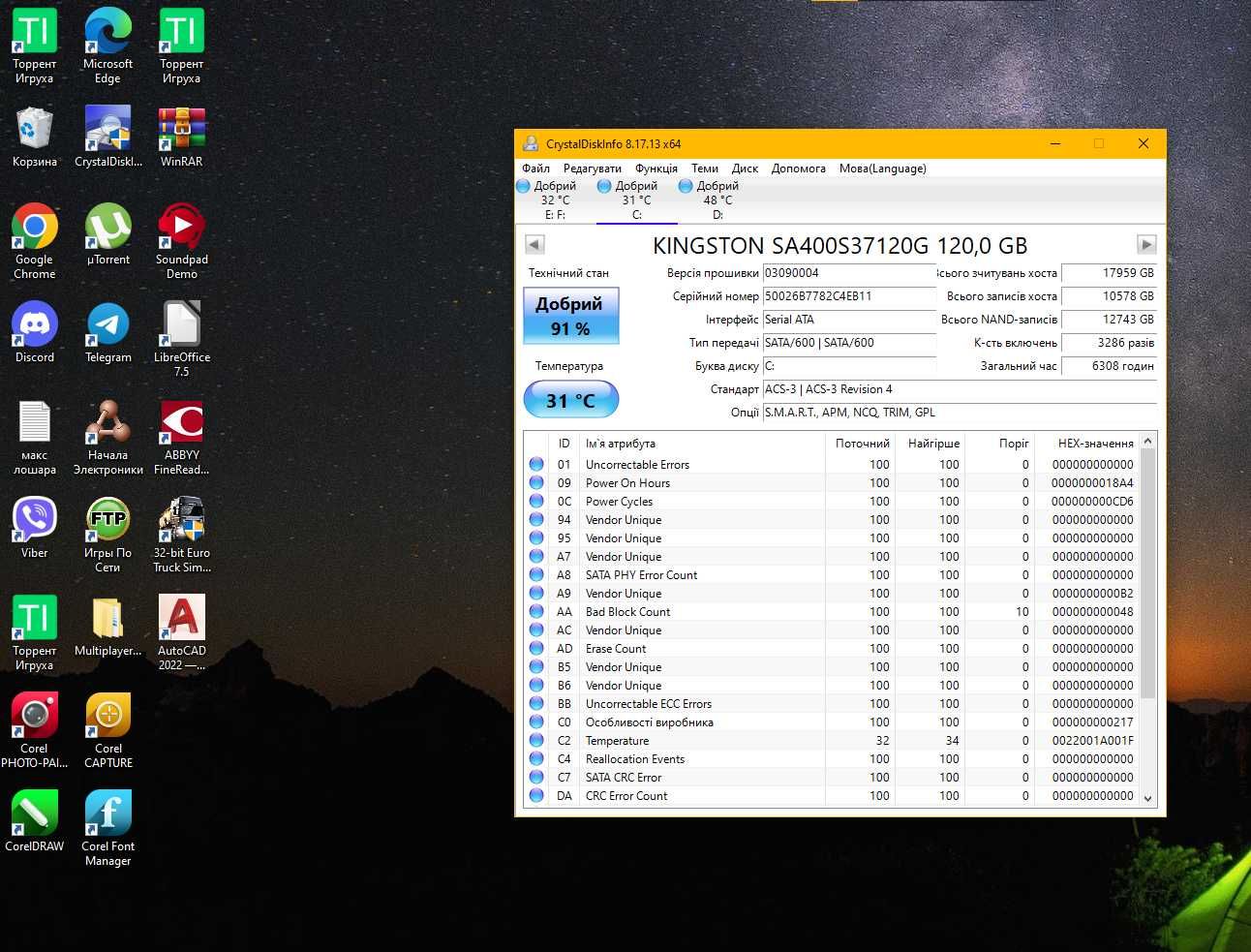This screenshot has height=952, width=1251.
Task: Select the Power Cycles attribute row
Action: (x=832, y=502)
